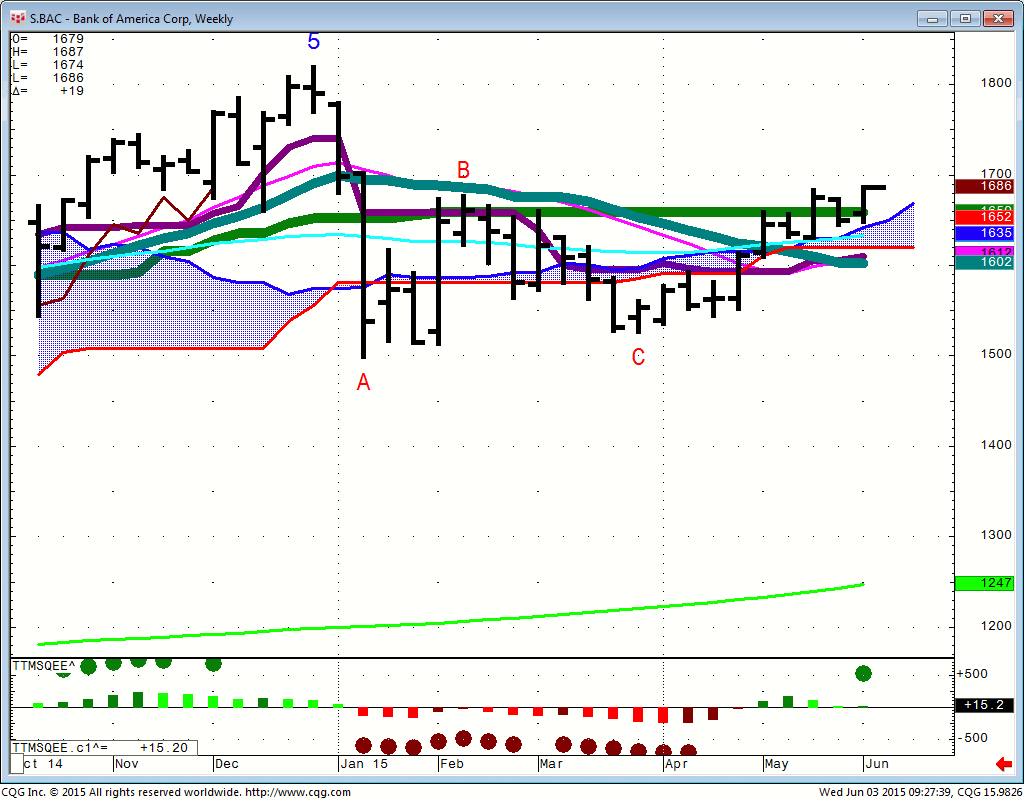1024x800 pixels.
Task: Click the Nov label on time axis
Action: pyautogui.click(x=126, y=763)
